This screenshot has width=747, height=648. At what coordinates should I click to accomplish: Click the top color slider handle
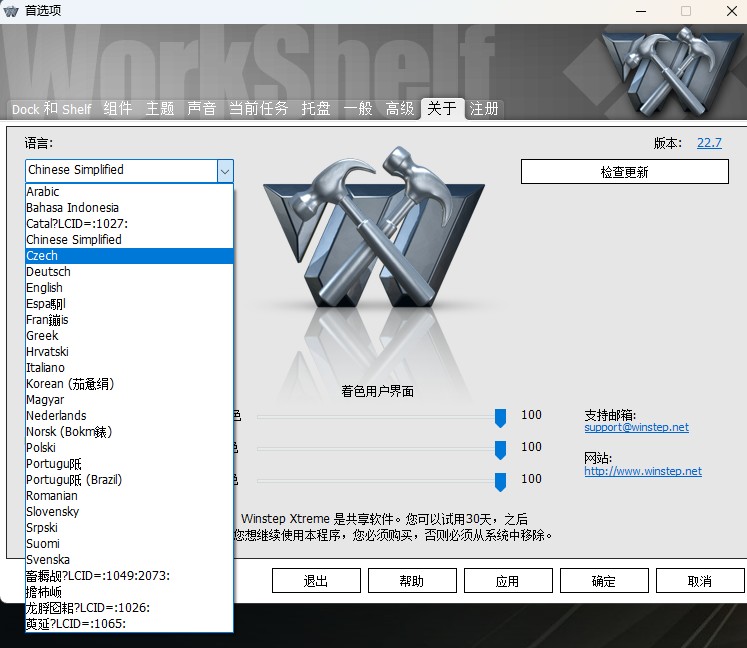tap(501, 417)
